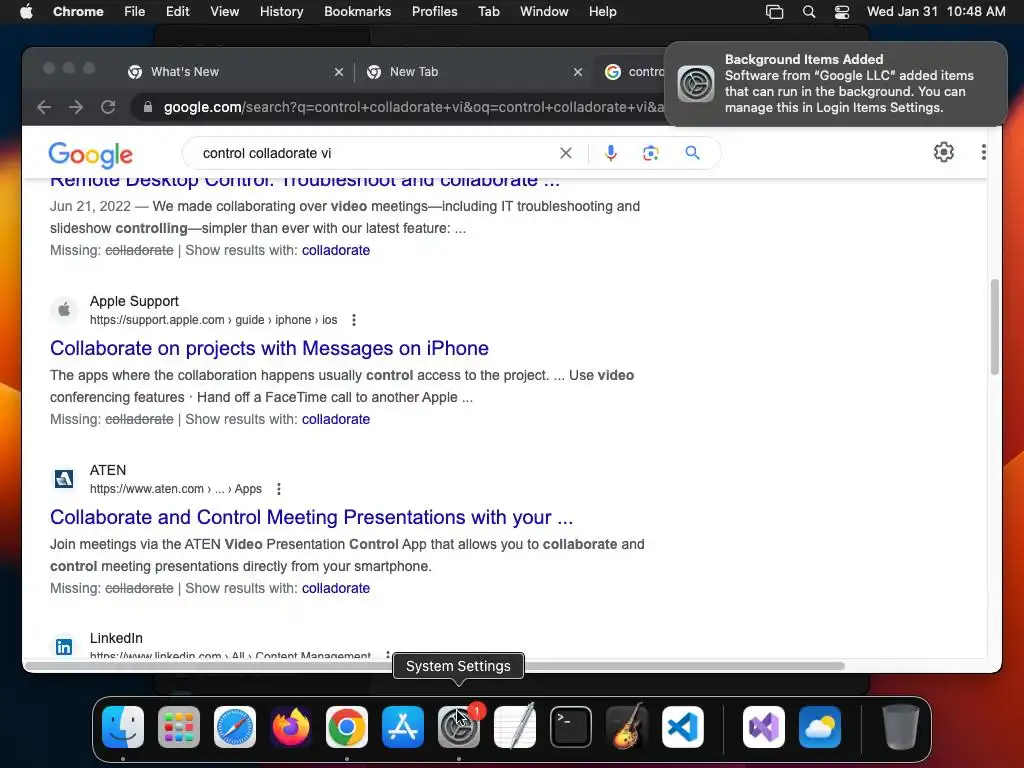Click the site security lock icon
Image resolution: width=1024 pixels, height=768 pixels.
[148, 107]
